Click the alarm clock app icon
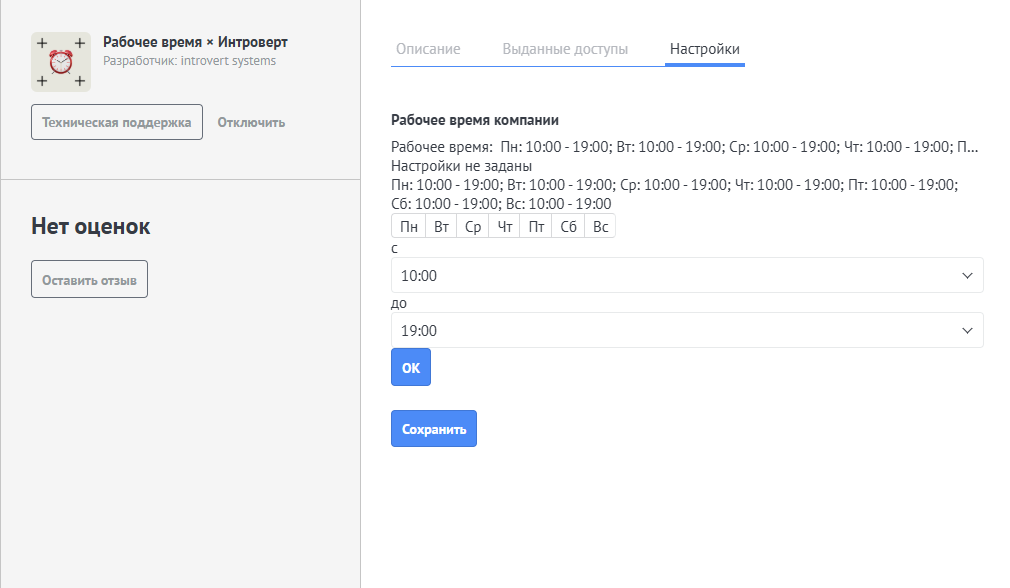Screen dimensions: 1010x588 coord(61,62)
